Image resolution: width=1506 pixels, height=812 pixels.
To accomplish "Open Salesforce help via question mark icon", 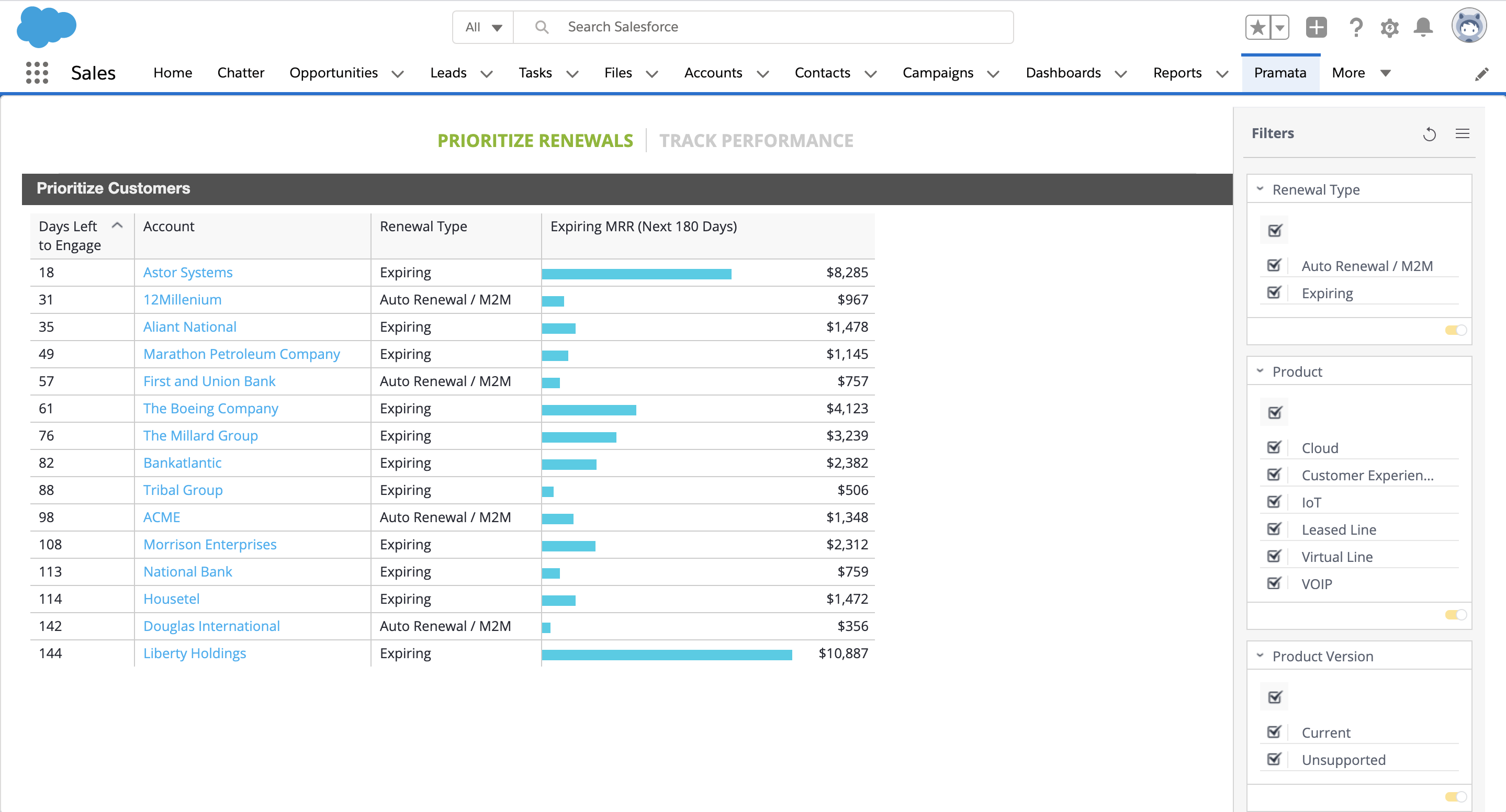I will point(1356,27).
